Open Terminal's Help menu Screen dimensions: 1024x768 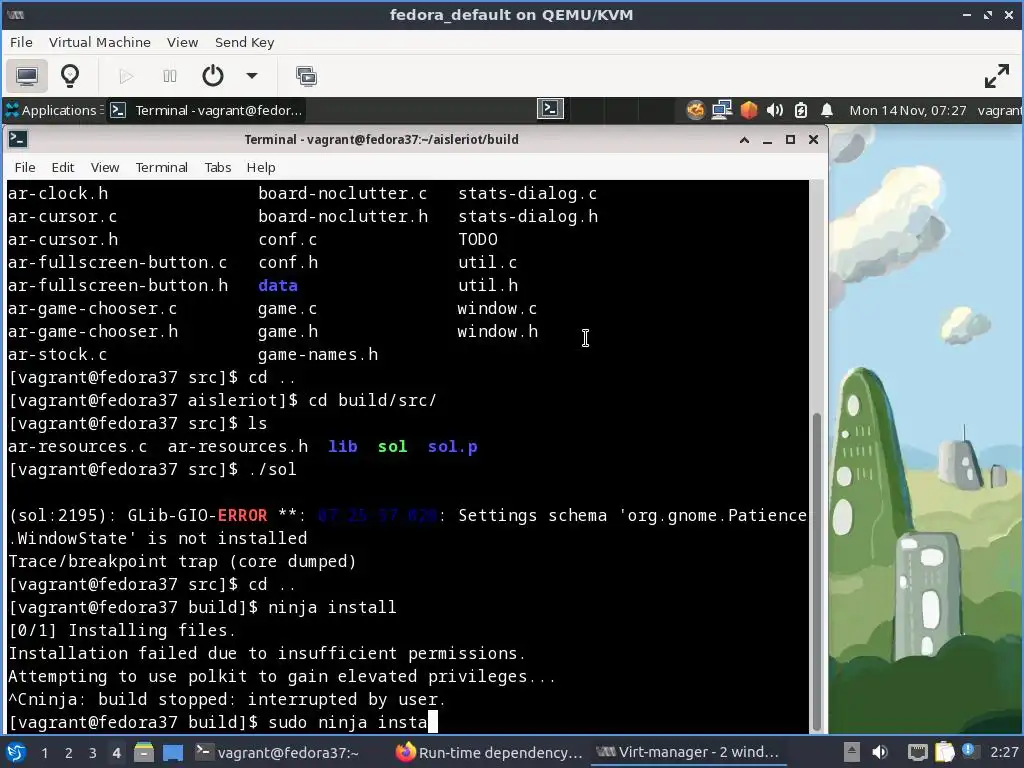coord(261,168)
